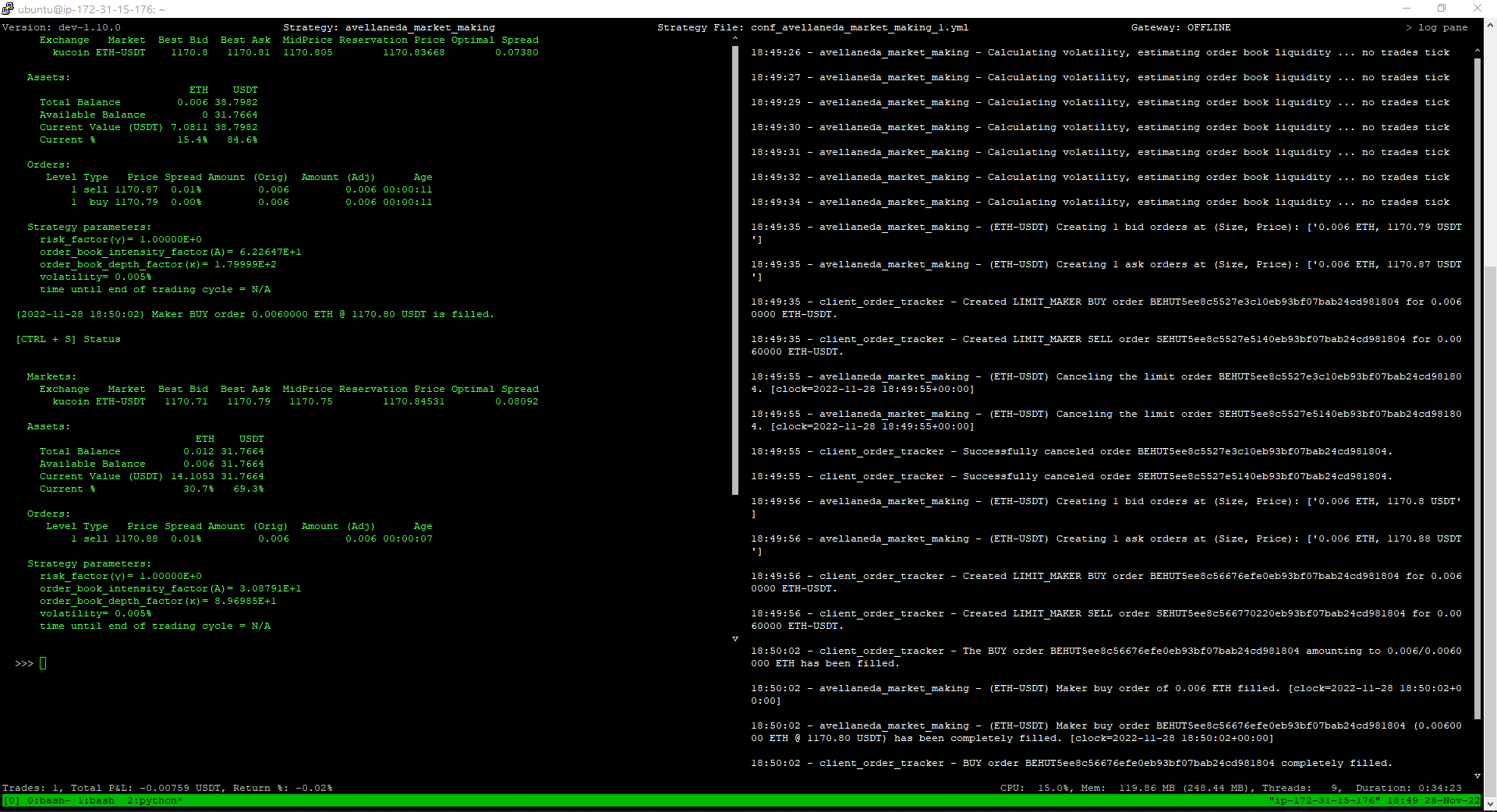
Task: Click the title bar text 'ubuntu@ip-172-31-15-176: ~'
Action: point(92,9)
